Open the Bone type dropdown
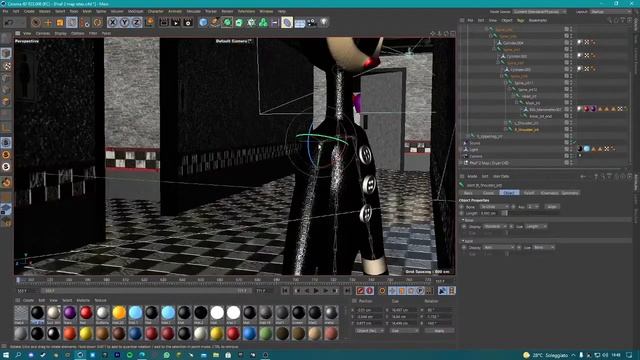The height and width of the screenshot is (360, 640). click(494, 207)
